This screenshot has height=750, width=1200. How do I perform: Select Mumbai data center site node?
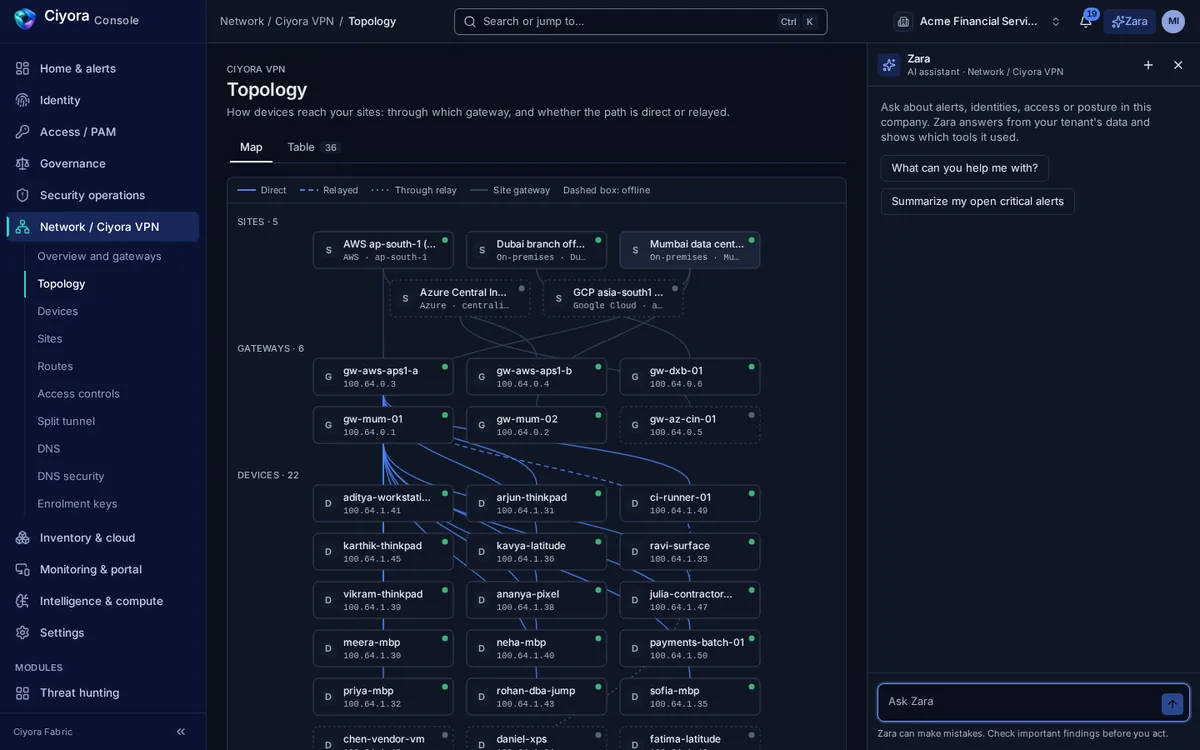[690, 250]
